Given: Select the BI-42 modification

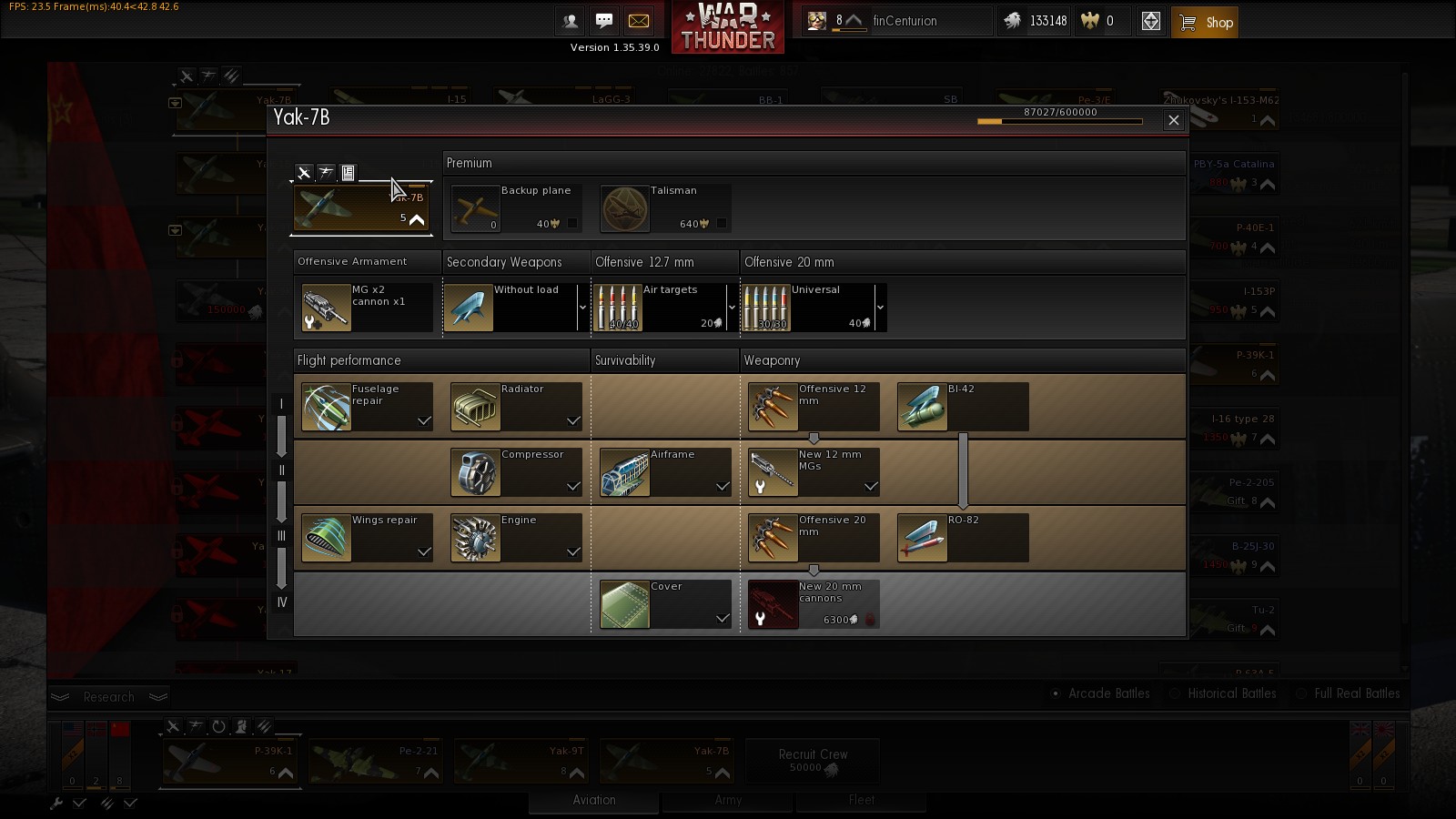Looking at the screenshot, I should tap(964, 406).
